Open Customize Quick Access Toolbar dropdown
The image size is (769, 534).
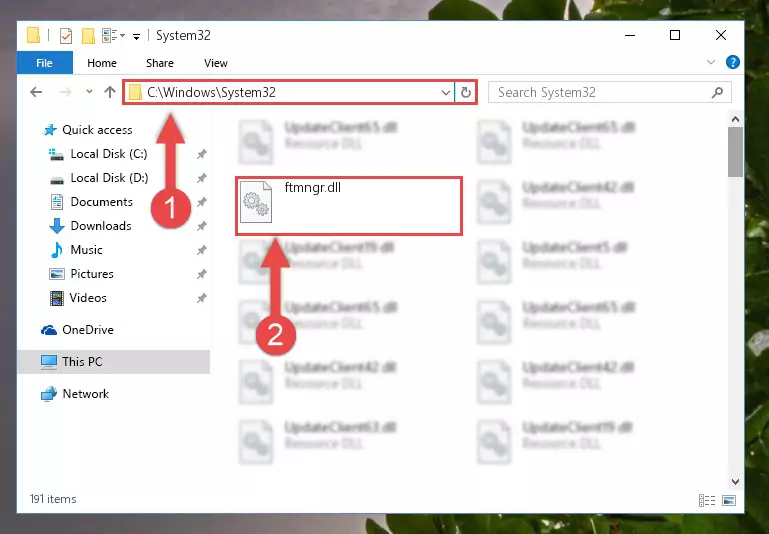pos(136,36)
